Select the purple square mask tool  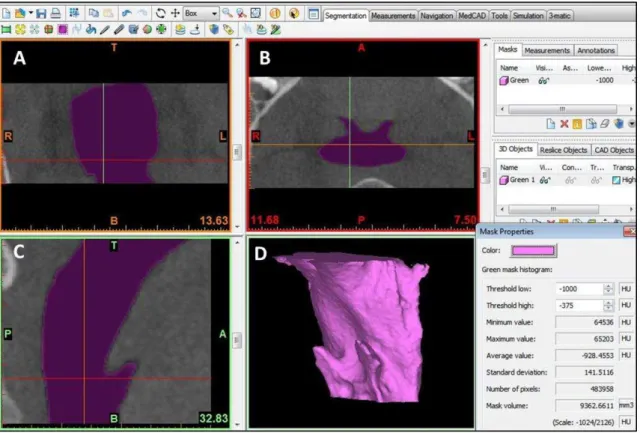(62, 29)
